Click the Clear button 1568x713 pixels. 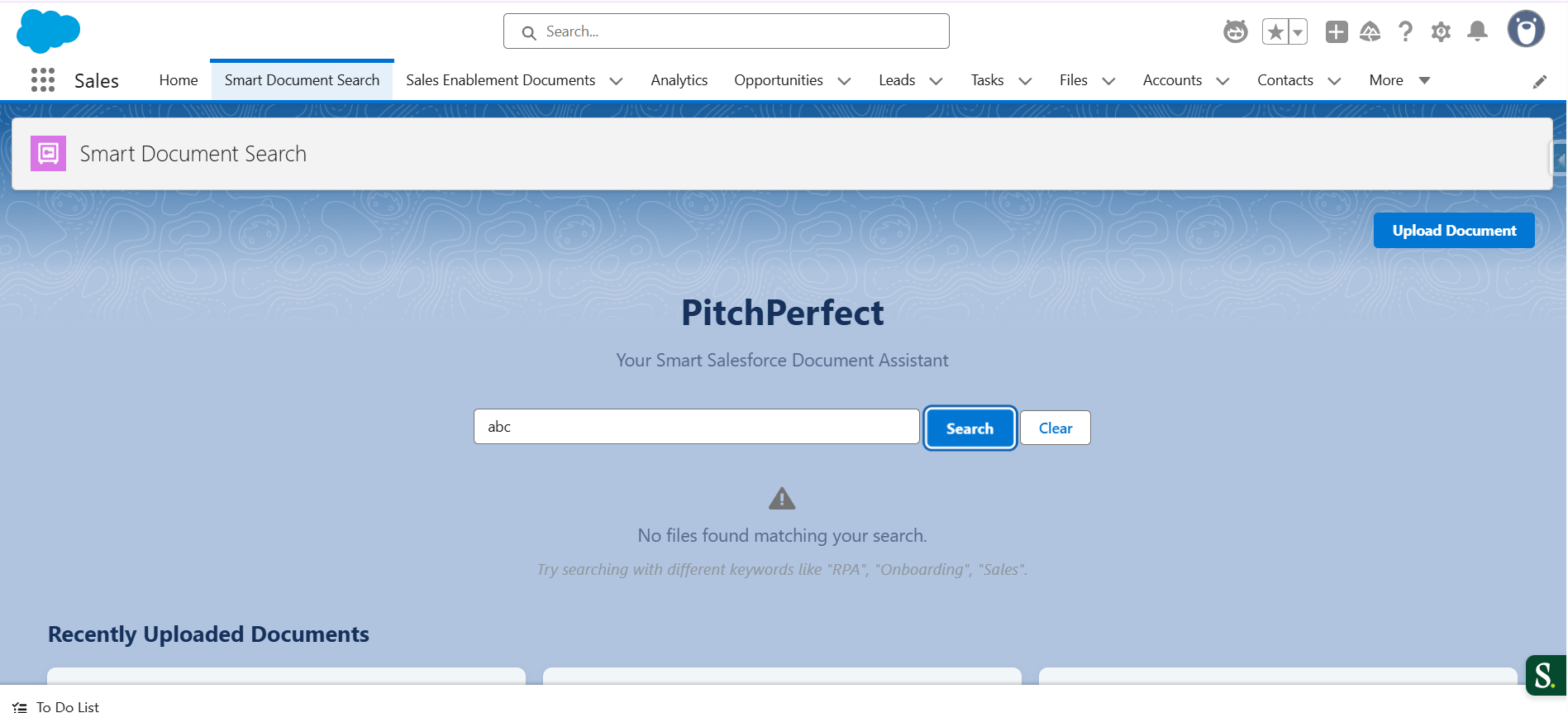[1056, 428]
